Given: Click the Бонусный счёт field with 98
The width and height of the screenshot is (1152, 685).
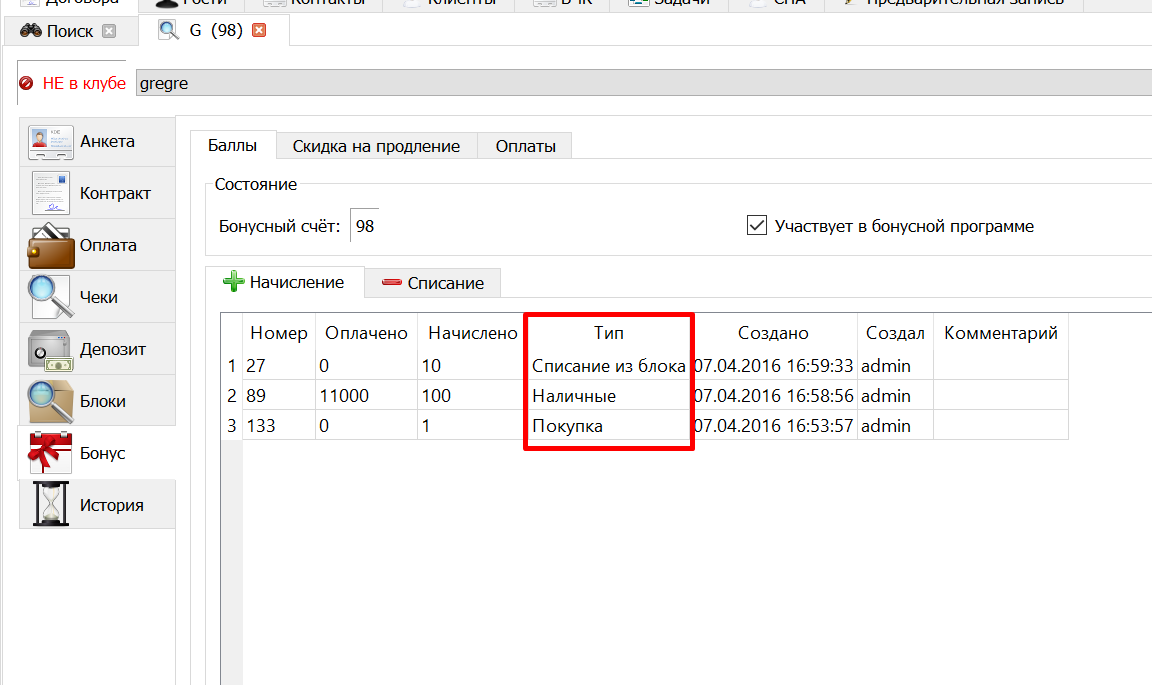Looking at the screenshot, I should click(x=364, y=226).
